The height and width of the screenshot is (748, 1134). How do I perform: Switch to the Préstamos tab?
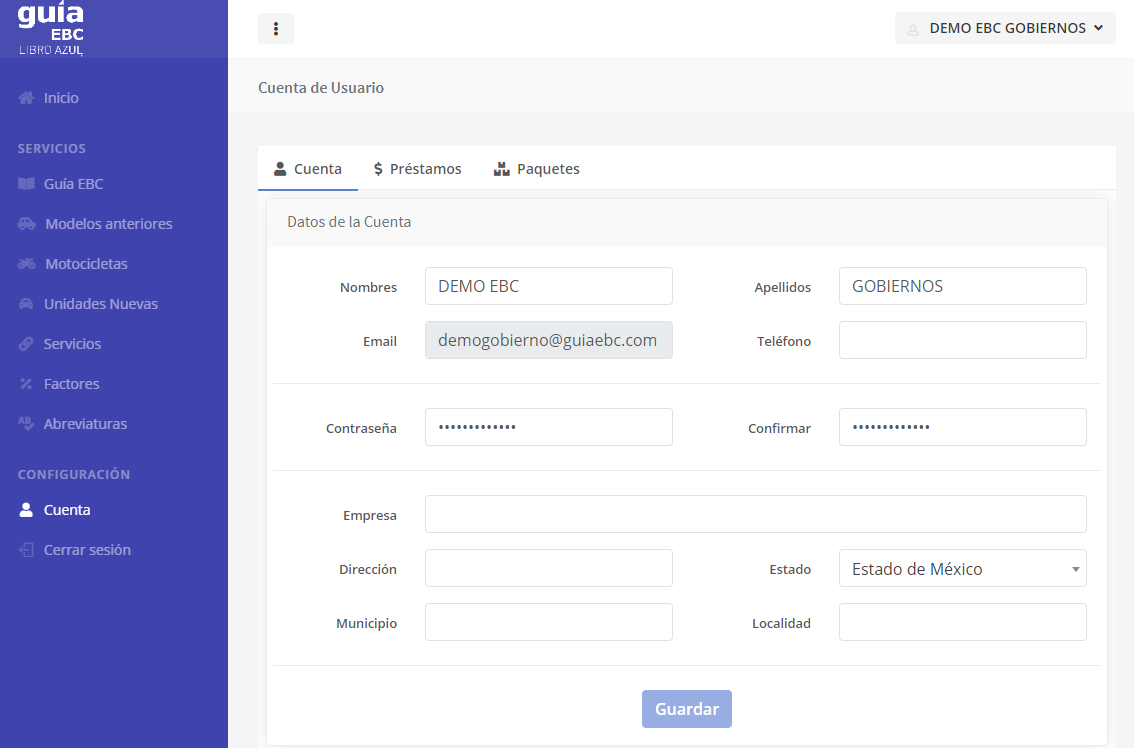[x=417, y=169]
